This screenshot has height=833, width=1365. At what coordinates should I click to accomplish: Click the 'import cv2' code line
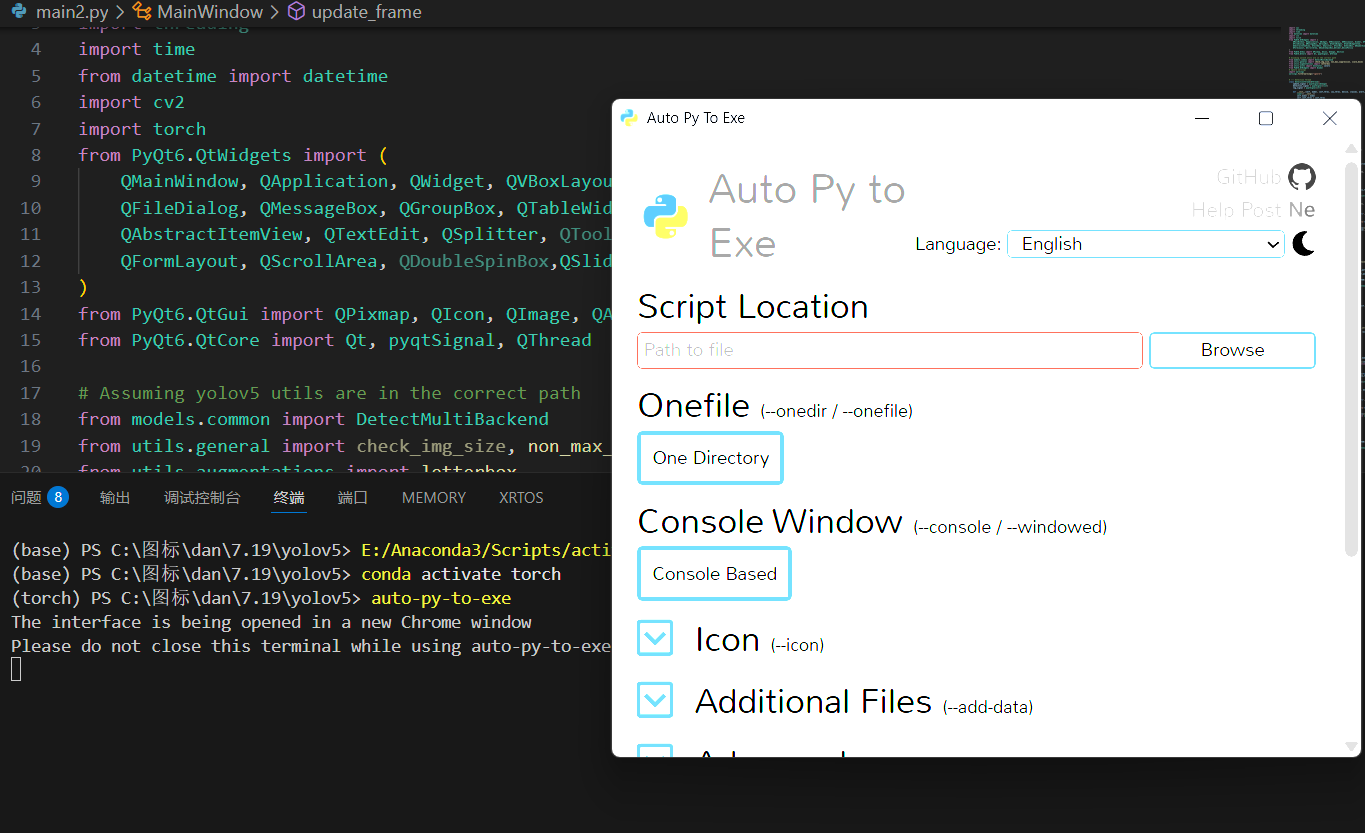[132, 102]
